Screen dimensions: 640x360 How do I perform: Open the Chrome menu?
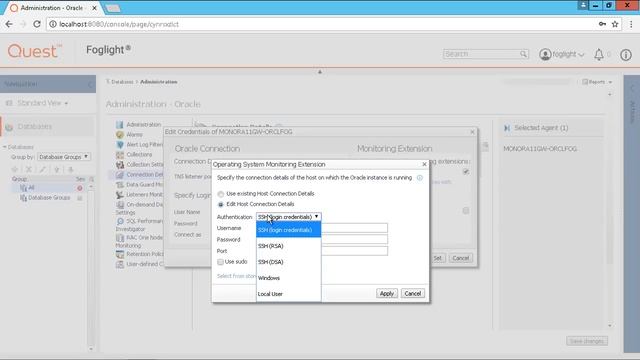pyautogui.click(x=631, y=24)
